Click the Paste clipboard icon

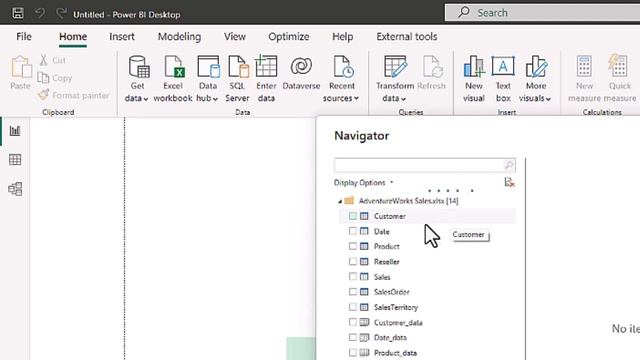[x=21, y=67]
